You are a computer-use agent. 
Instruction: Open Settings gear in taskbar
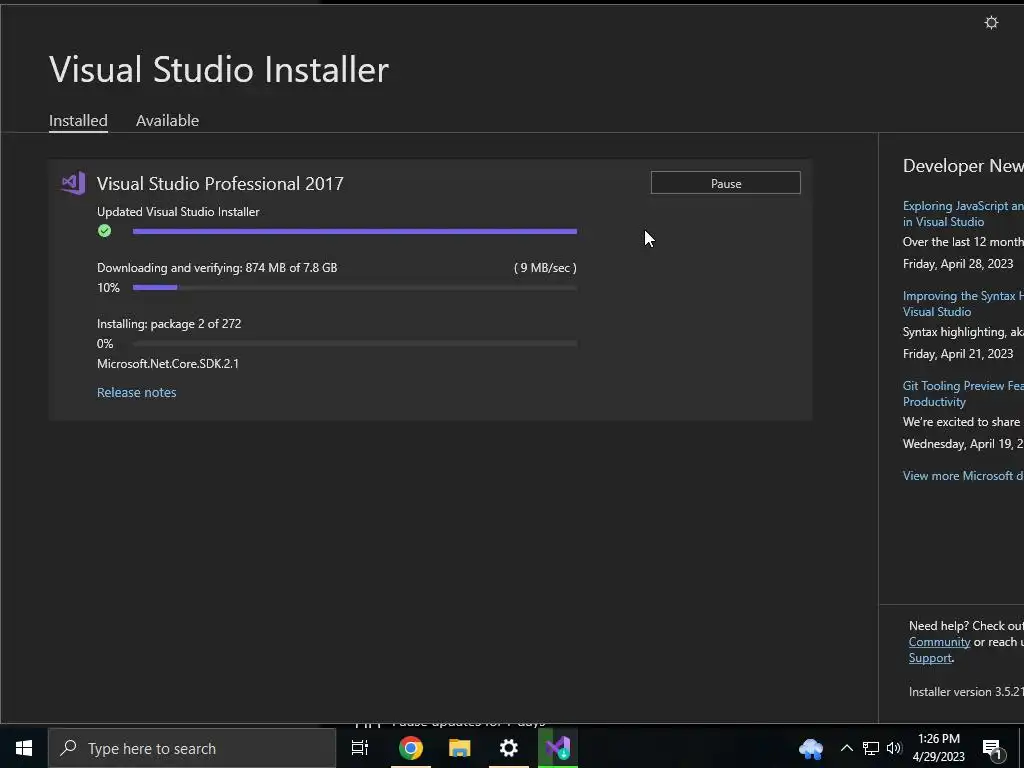tap(509, 748)
